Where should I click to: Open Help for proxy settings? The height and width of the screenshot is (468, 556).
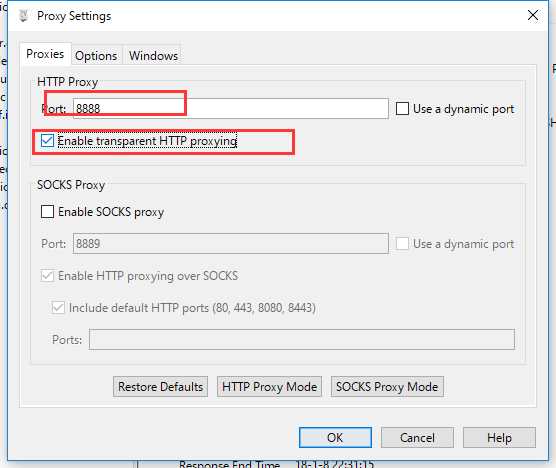coord(499,438)
